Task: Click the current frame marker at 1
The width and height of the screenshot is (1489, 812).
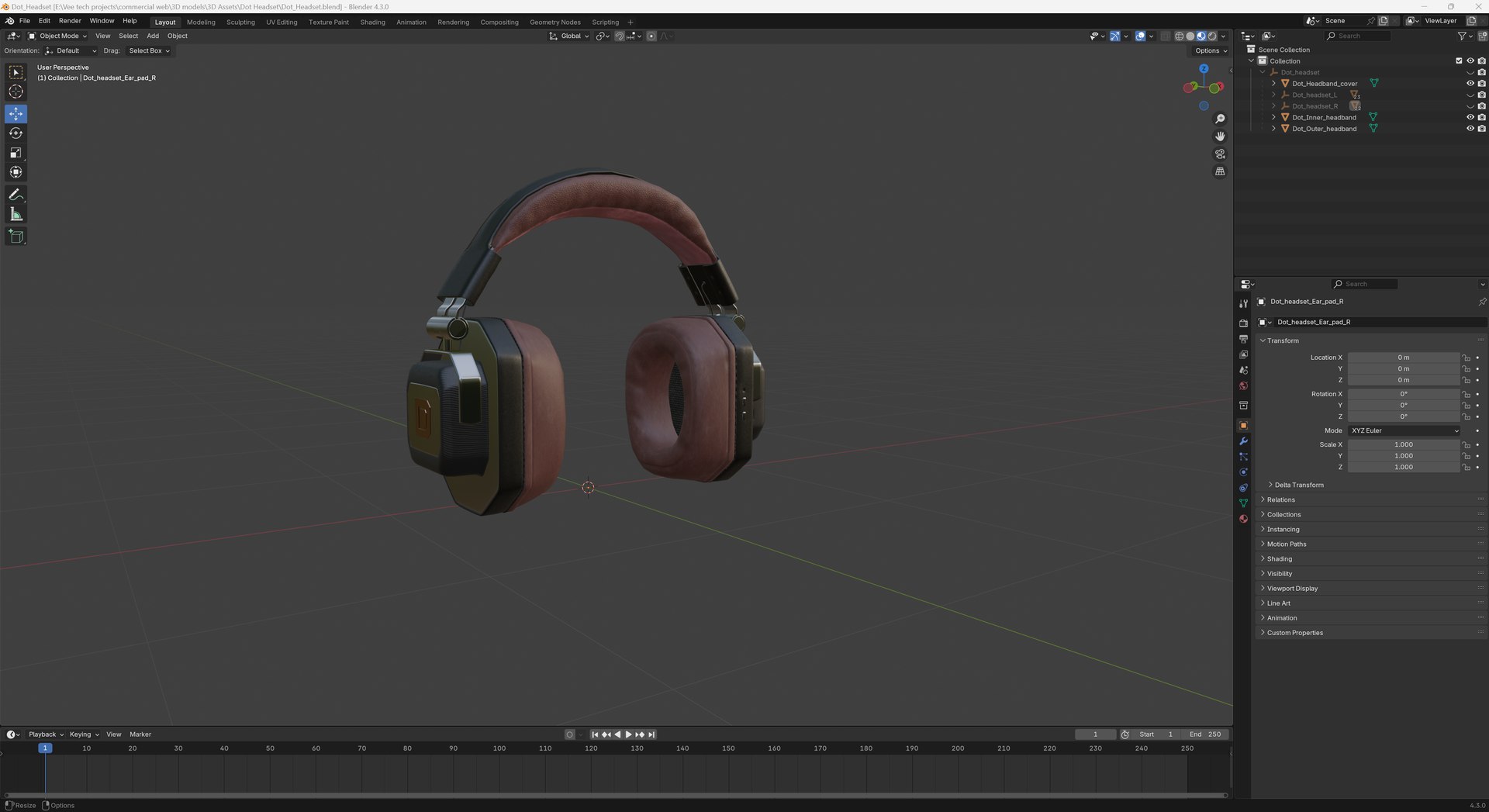Action: (x=45, y=748)
